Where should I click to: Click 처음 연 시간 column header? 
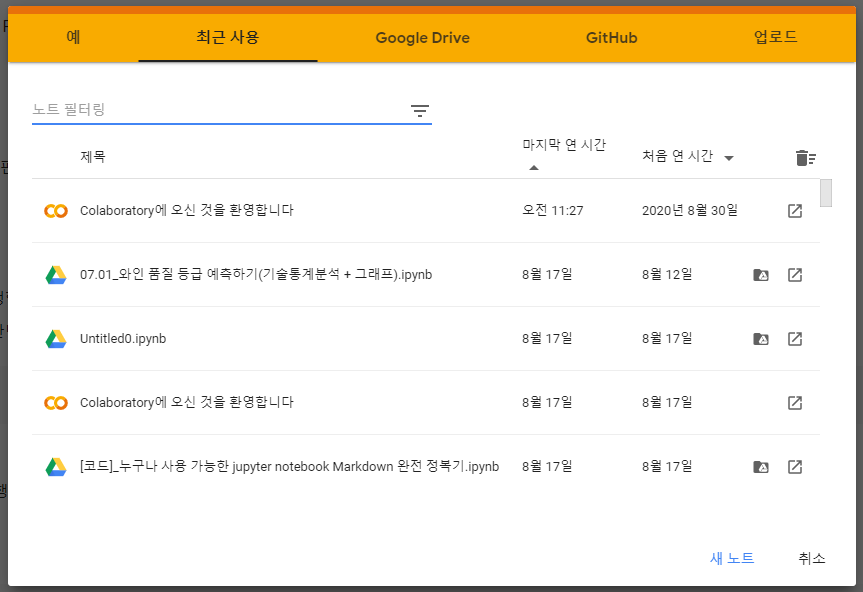[x=677, y=156]
